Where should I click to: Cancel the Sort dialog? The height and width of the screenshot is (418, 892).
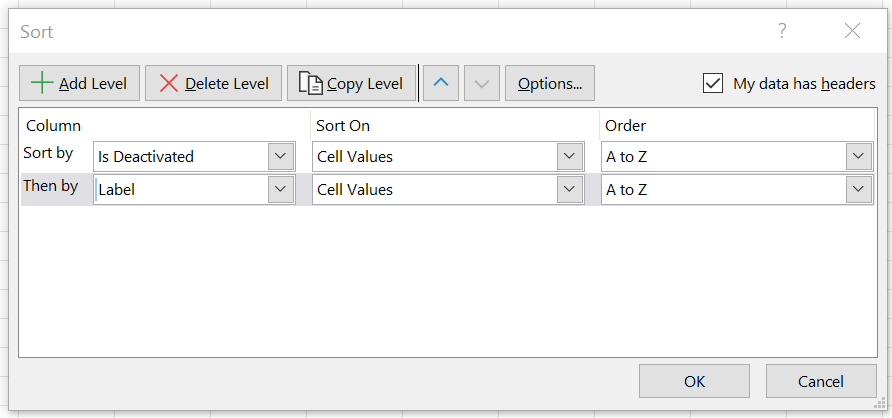821,381
